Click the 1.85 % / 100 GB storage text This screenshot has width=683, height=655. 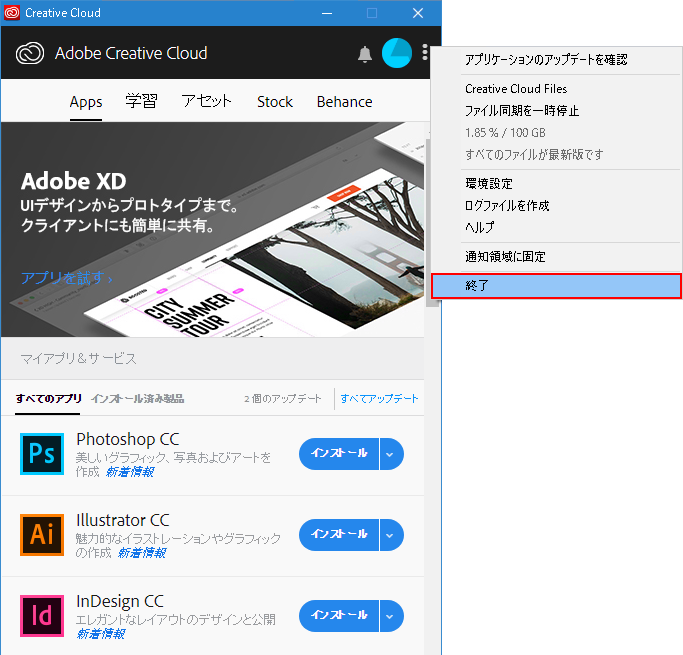pos(505,132)
